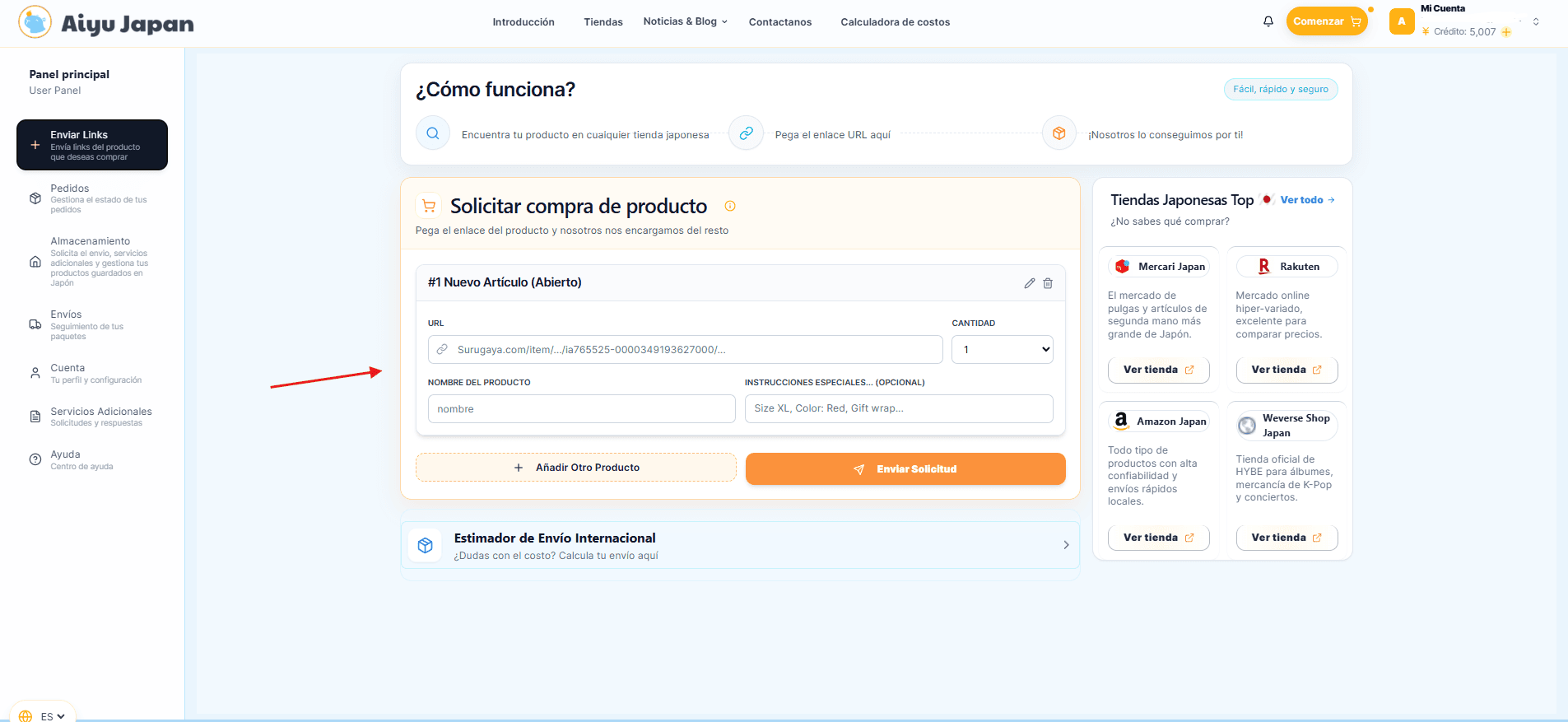Expand the Noticias & Blog menu
Image resolution: width=1568 pixels, height=722 pixels.
tap(685, 21)
